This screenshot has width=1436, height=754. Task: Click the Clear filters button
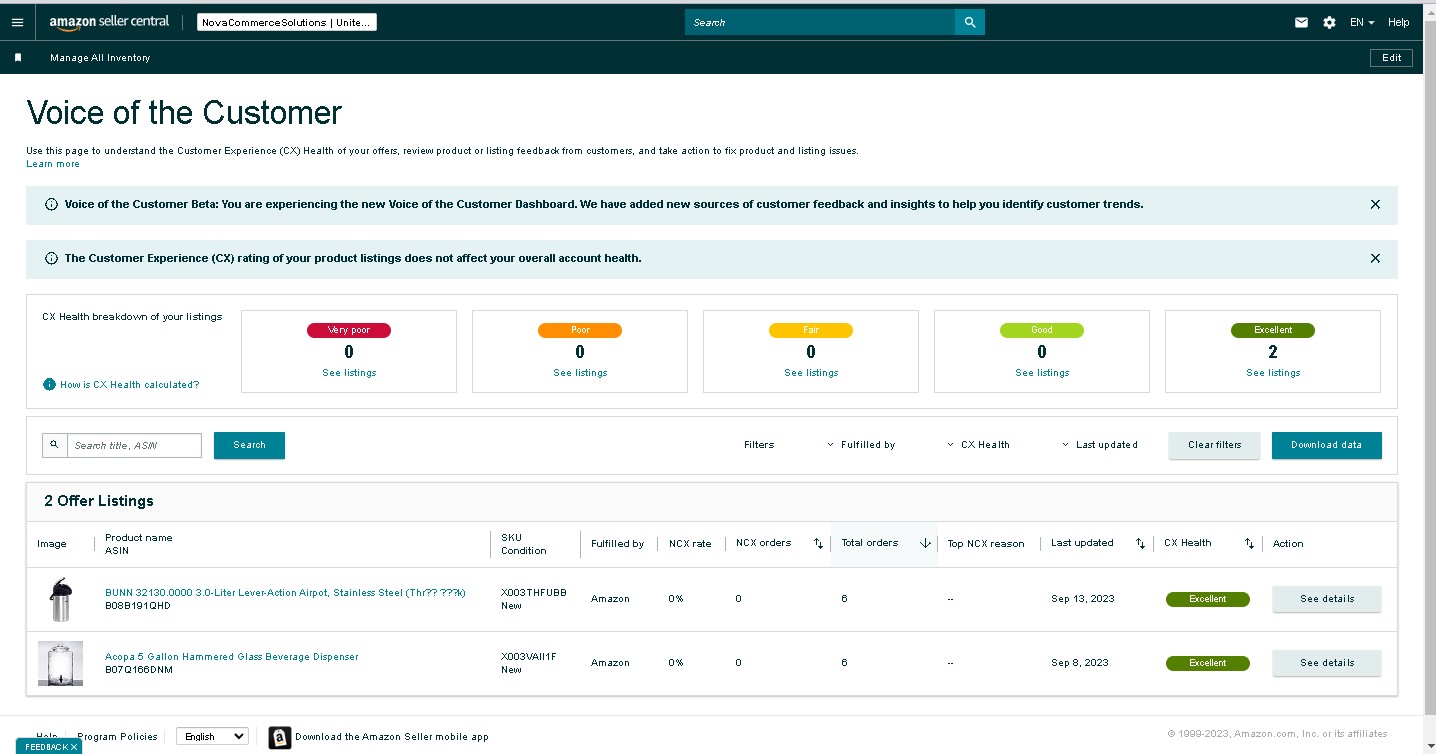[1214, 445]
